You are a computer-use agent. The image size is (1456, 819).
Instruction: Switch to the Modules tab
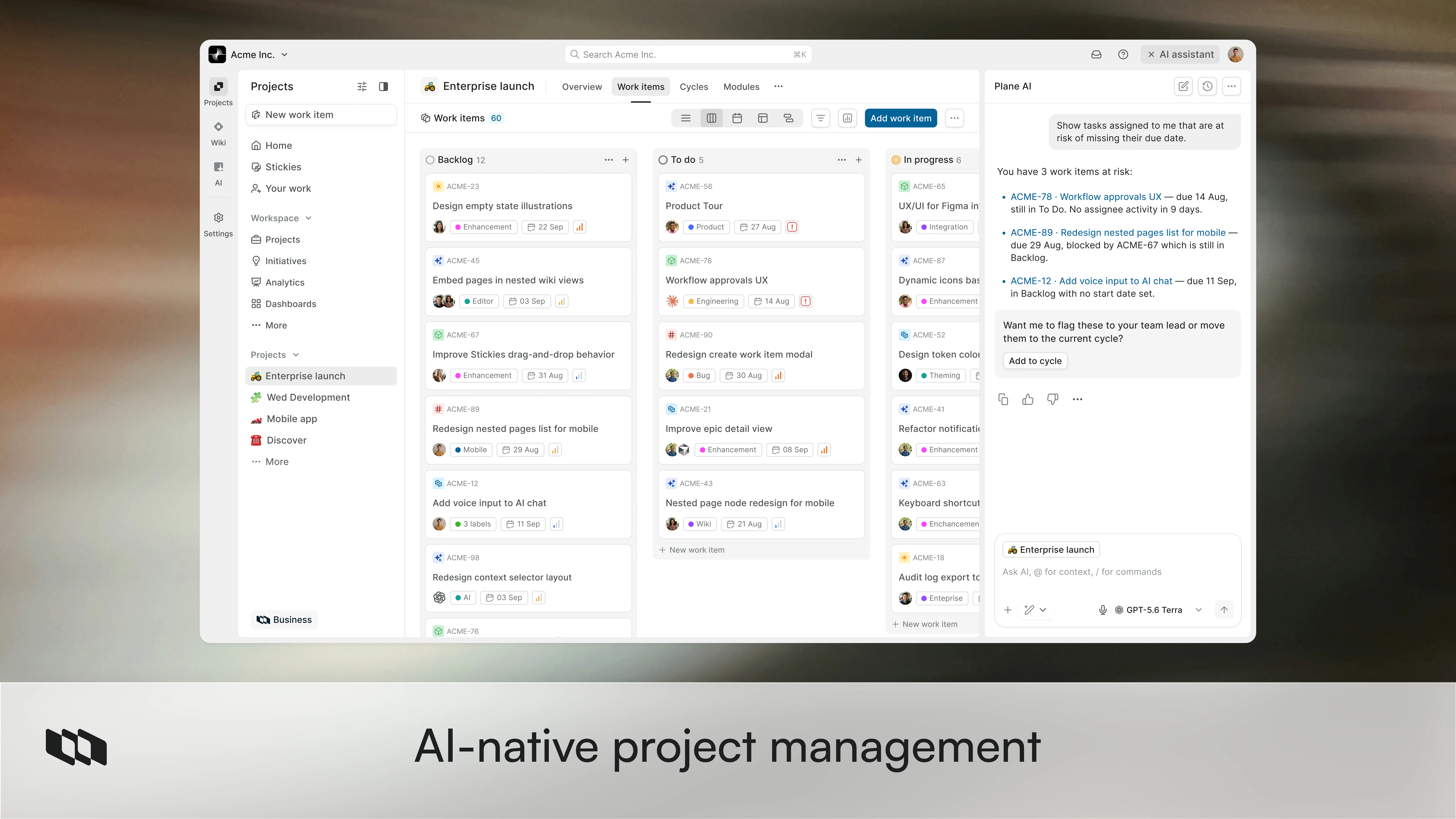coord(741,86)
